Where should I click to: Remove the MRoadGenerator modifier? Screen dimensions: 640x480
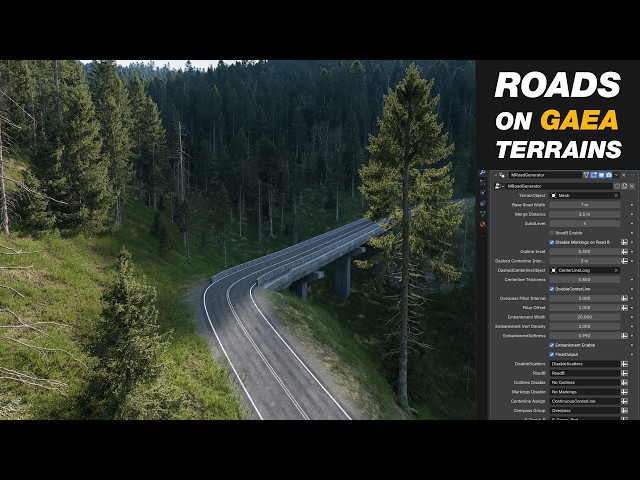624,175
